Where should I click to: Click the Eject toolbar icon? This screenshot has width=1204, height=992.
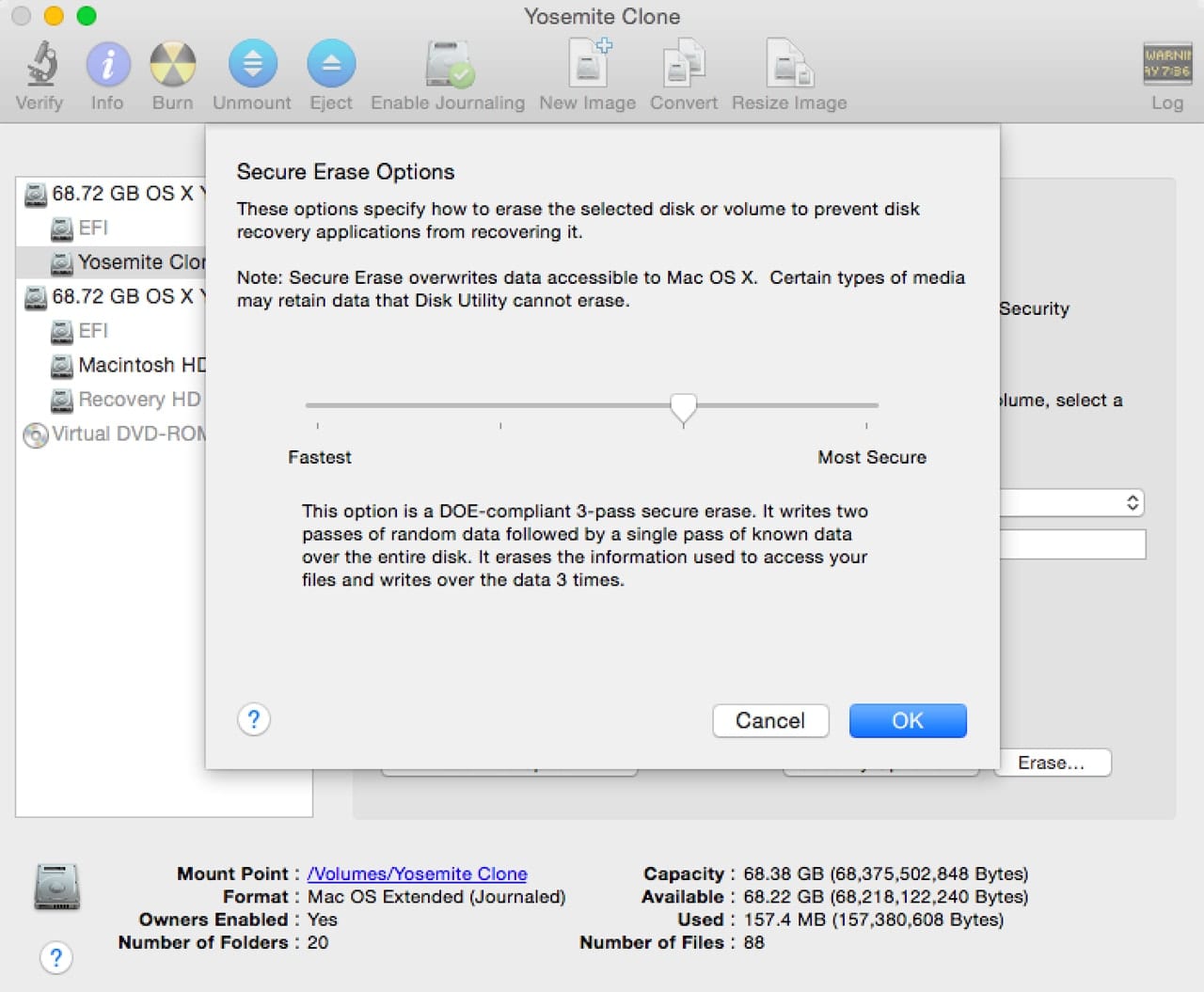tap(331, 66)
